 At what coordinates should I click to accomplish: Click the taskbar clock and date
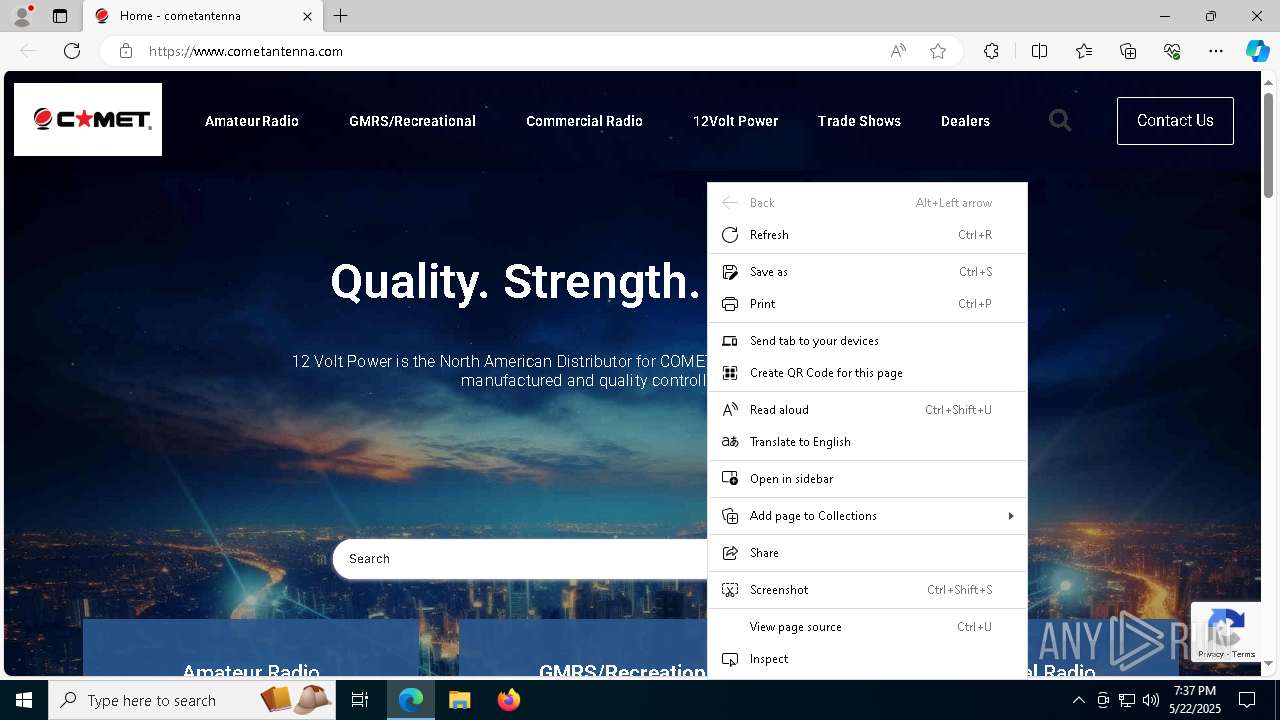click(1194, 700)
